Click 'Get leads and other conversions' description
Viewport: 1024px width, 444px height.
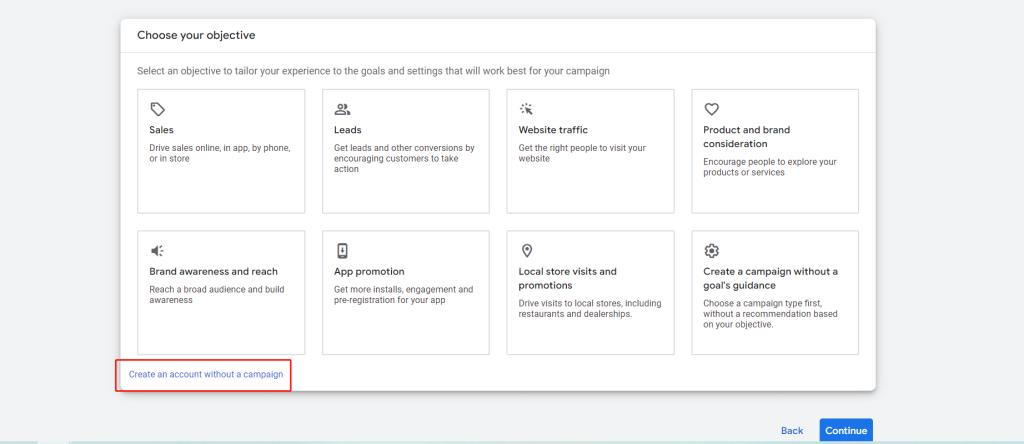404,159
